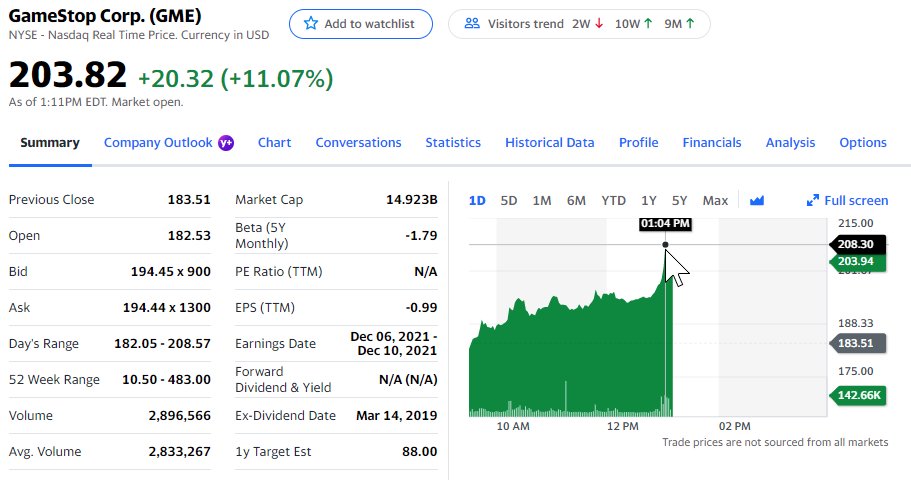
Task: Click the EPS value -0.99
Action: [421, 307]
